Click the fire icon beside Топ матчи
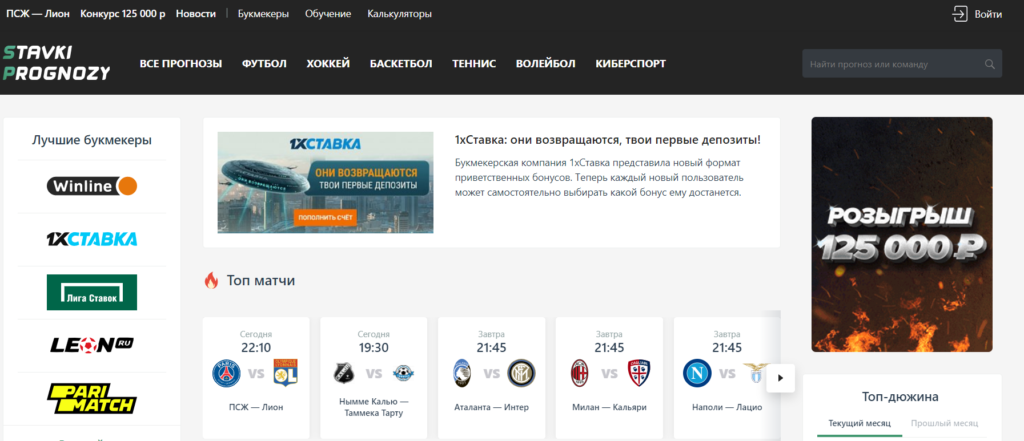 tap(211, 280)
